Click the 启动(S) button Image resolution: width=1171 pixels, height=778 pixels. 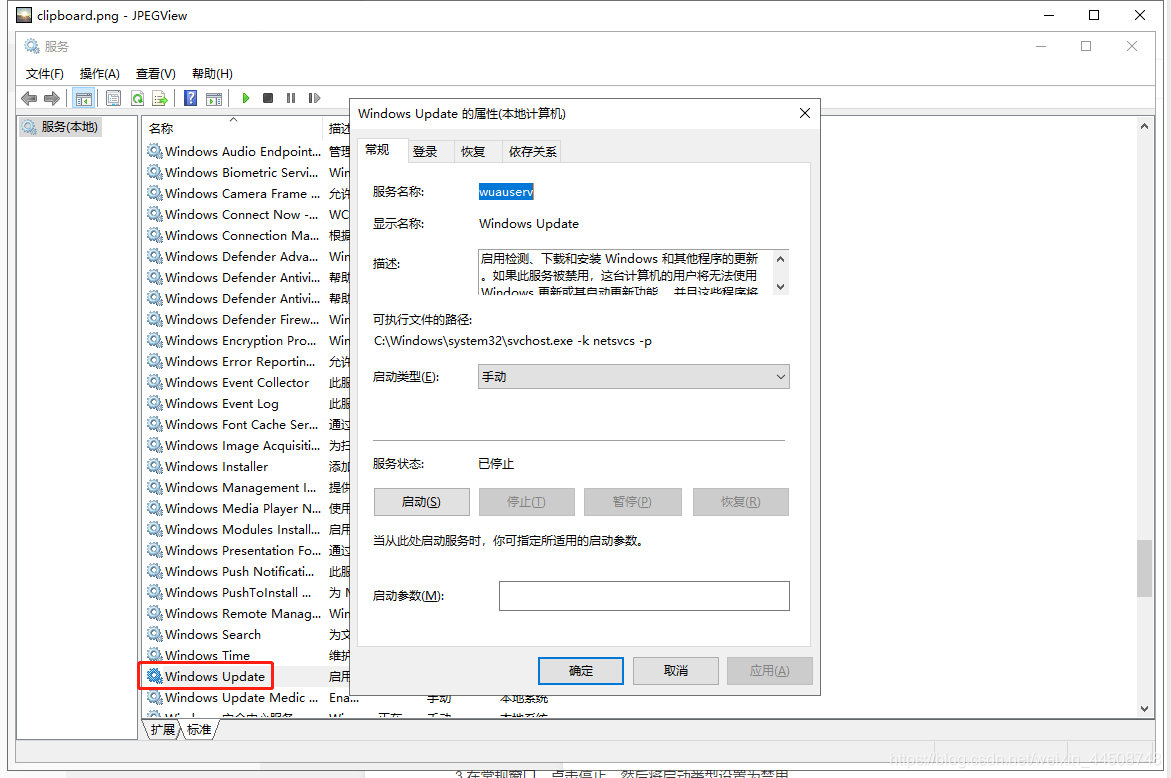point(421,502)
